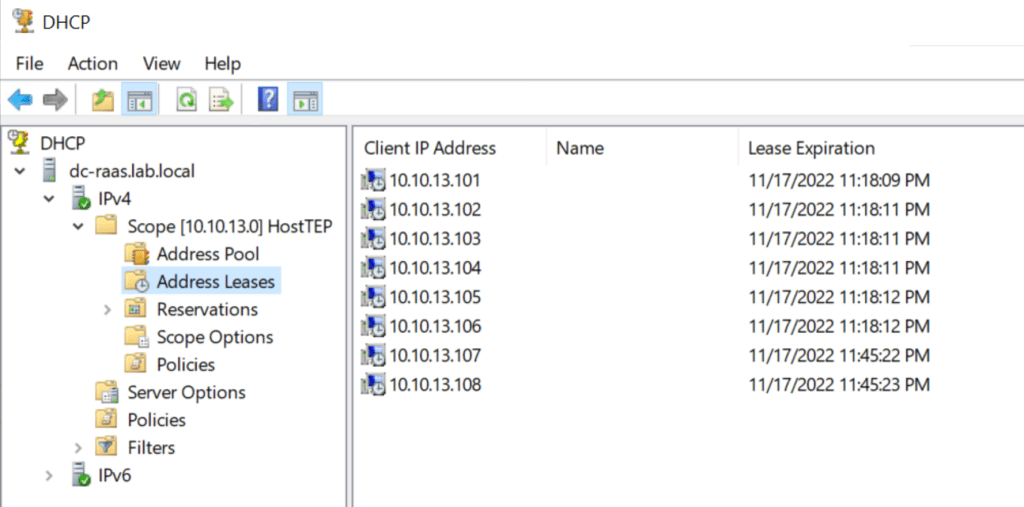1024x507 pixels.
Task: Open the View menu
Action: click(161, 63)
